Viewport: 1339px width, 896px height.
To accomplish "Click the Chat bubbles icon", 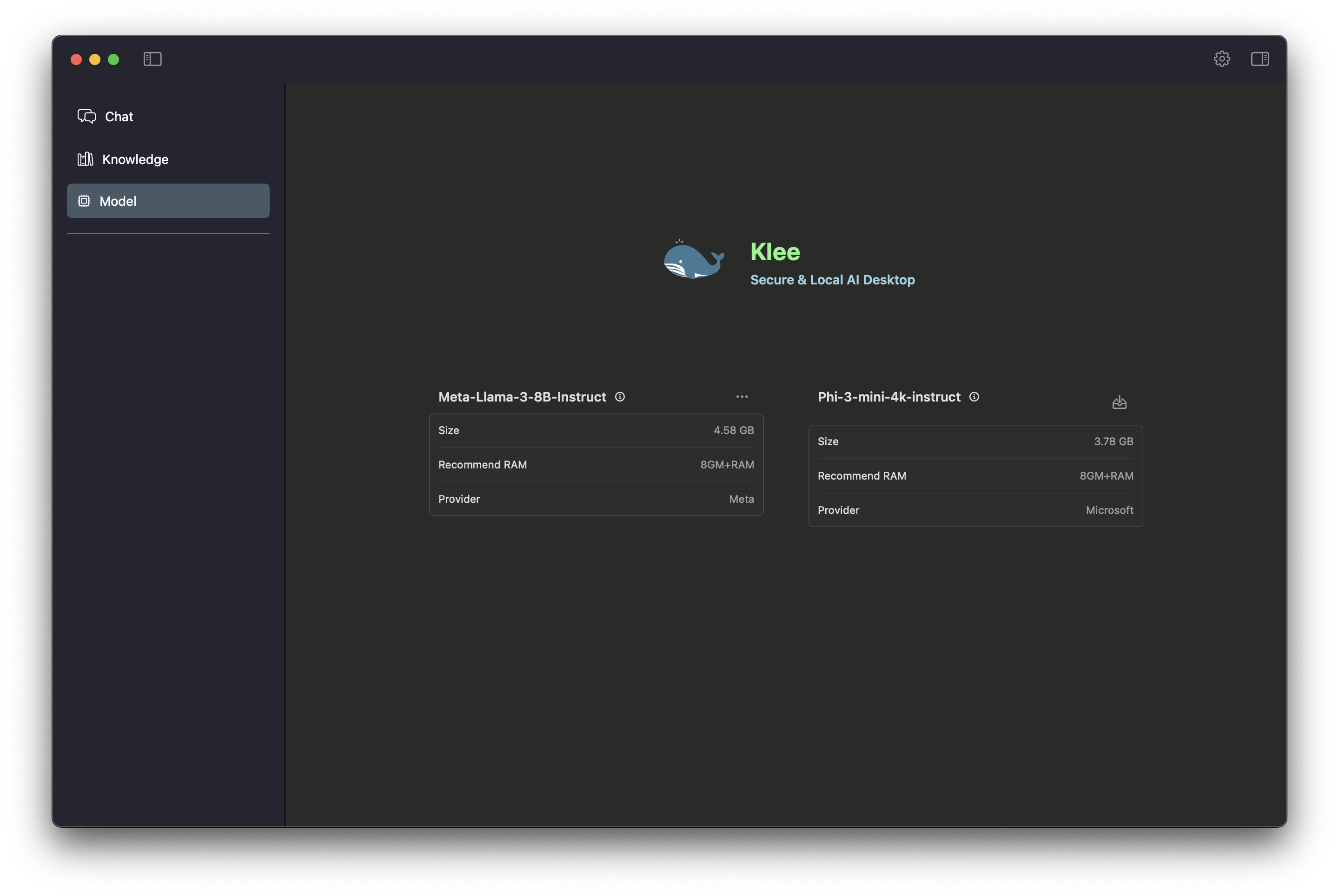I will pyautogui.click(x=86, y=117).
